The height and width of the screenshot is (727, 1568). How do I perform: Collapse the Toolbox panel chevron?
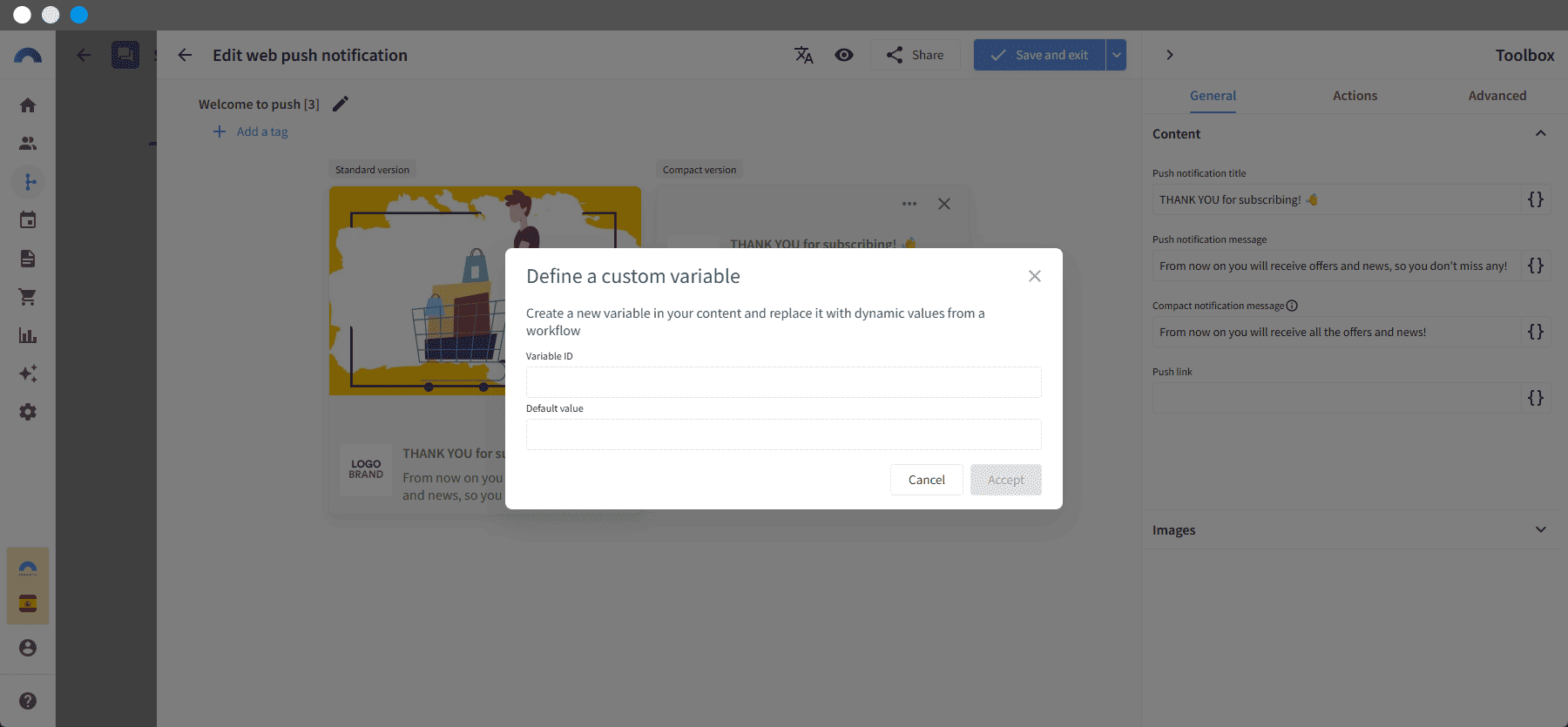pos(1170,55)
